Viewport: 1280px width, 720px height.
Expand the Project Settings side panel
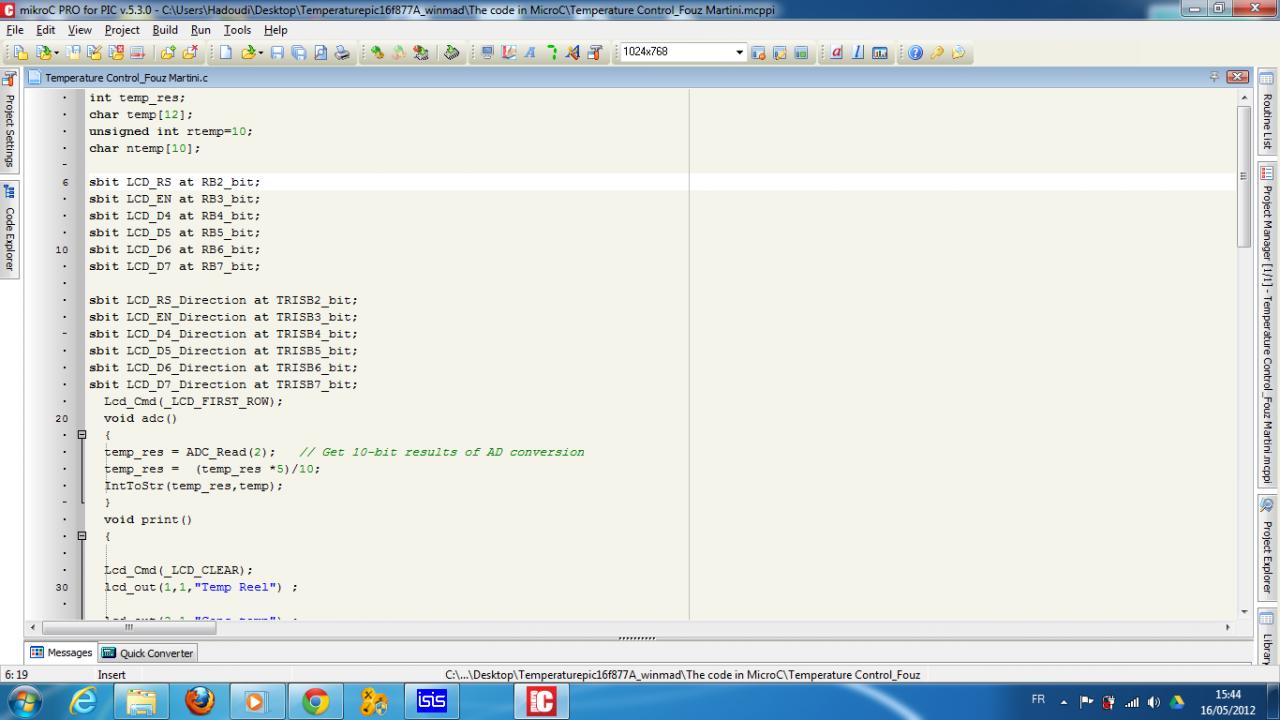coord(10,121)
